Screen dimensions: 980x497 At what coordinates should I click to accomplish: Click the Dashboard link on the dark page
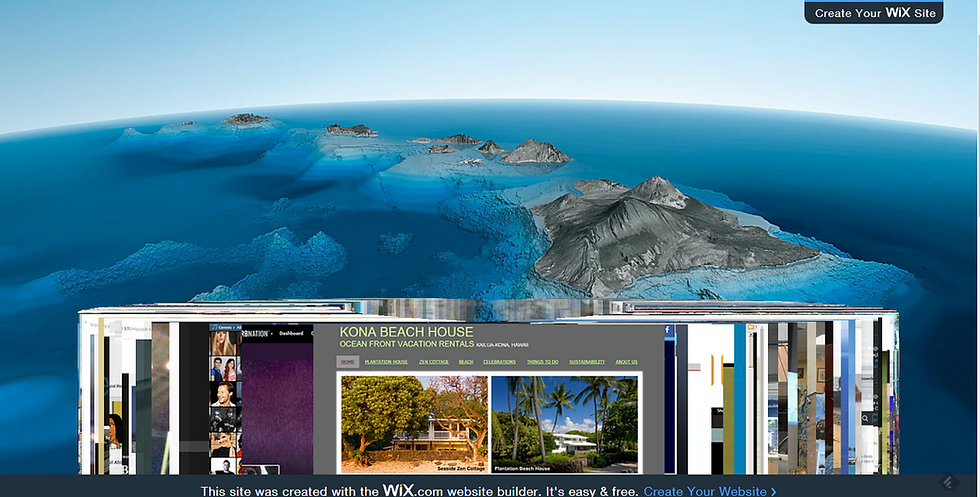tap(291, 334)
